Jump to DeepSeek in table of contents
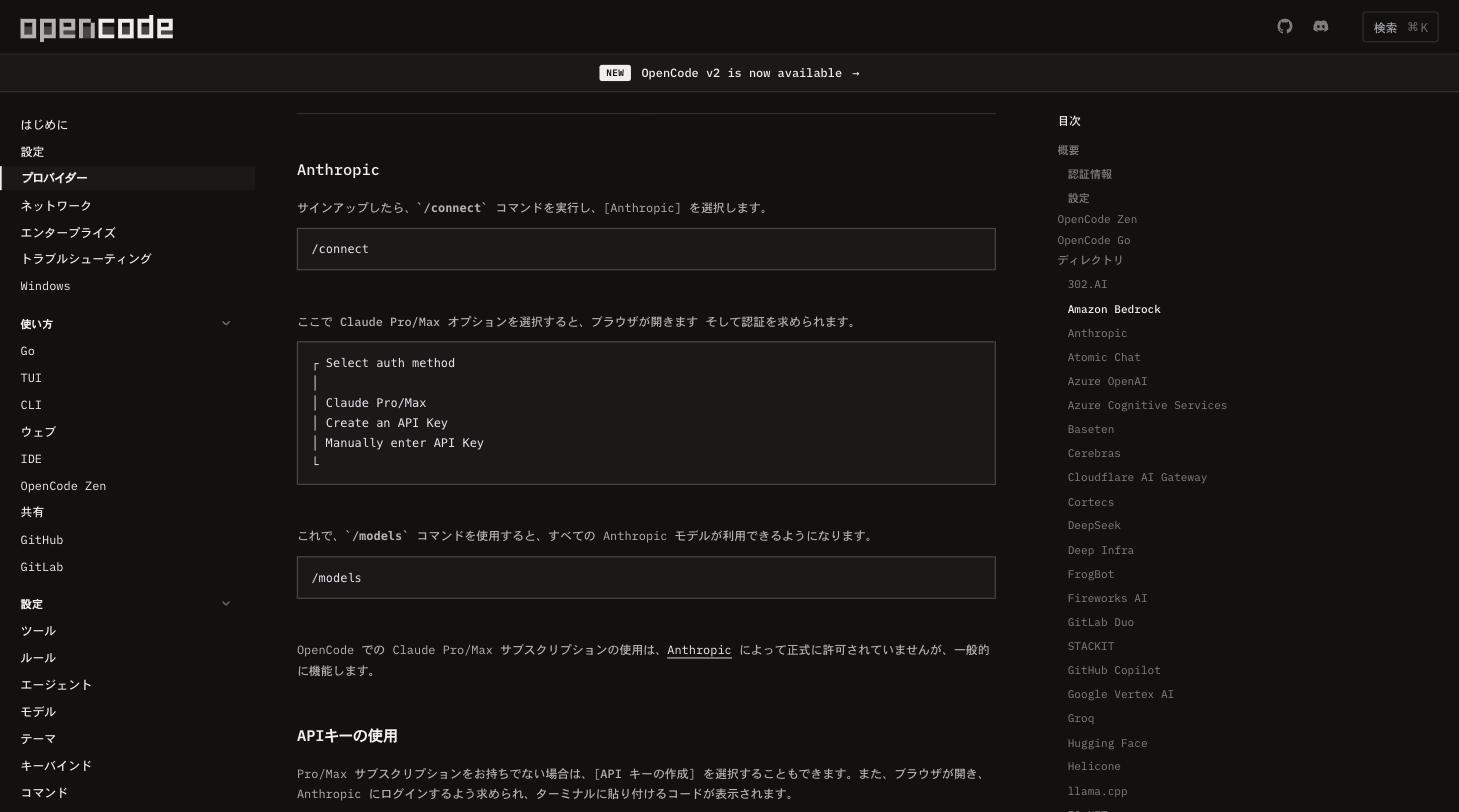The width and height of the screenshot is (1459, 812). [1094, 525]
